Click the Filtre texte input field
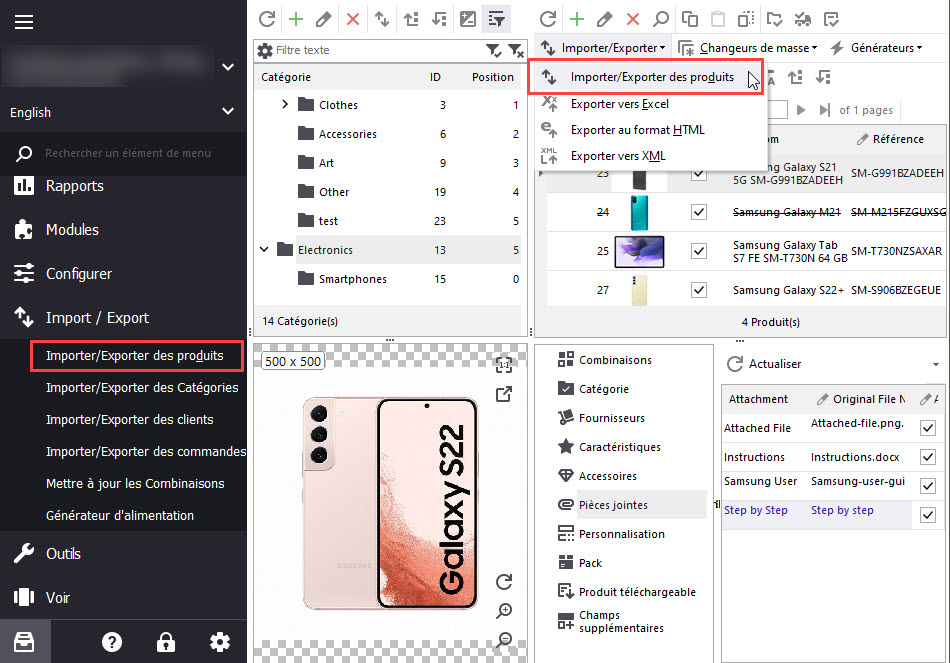The width and height of the screenshot is (950, 663). [x=379, y=50]
